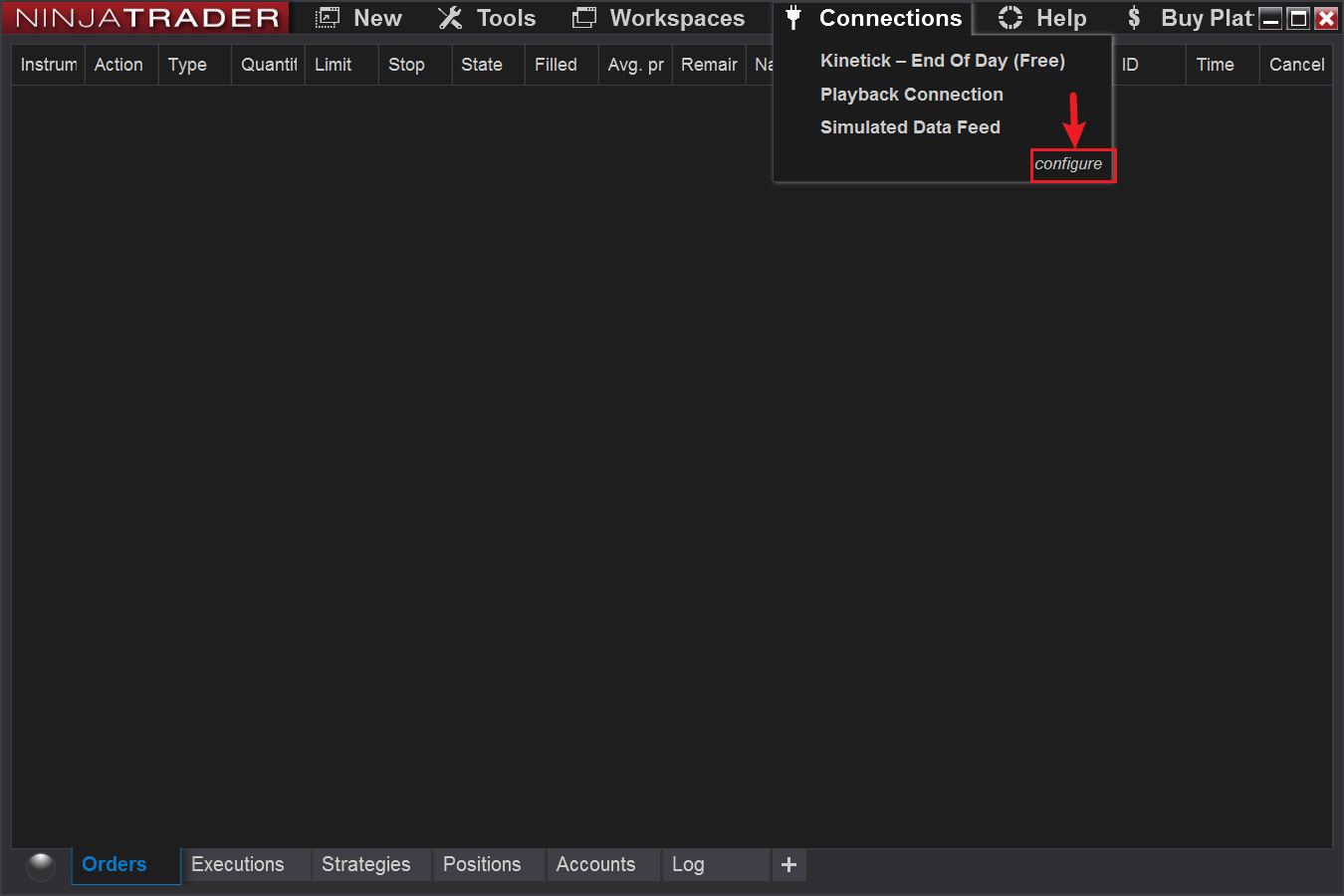This screenshot has height=896, width=1344.
Task: Click the Time column header
Action: [1223, 65]
